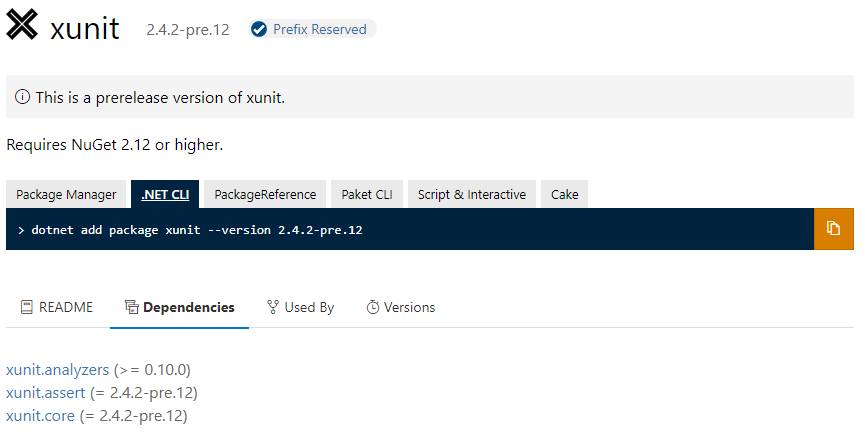Click the version label 2.4.2-pre.12 in the header
Viewport: 865px width, 432px height.
188,30
